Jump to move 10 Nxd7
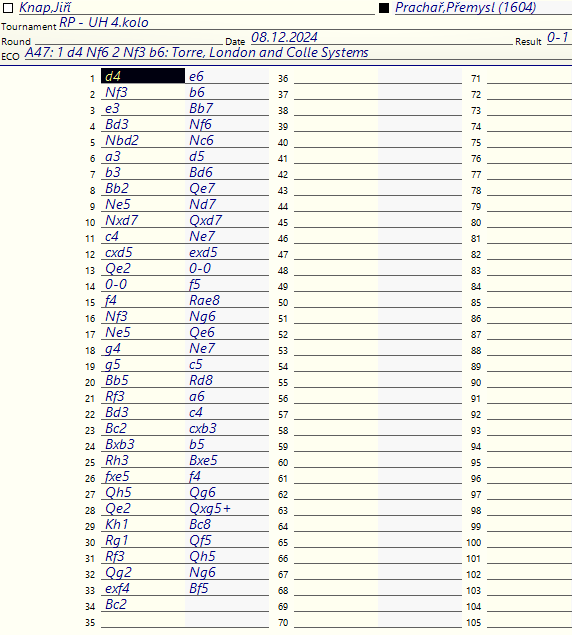 143,220
